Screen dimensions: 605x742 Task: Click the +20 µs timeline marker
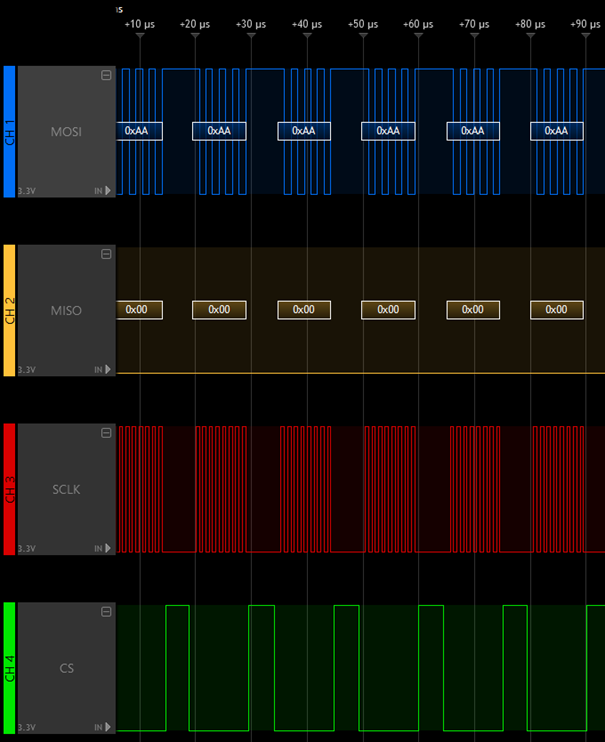[195, 24]
